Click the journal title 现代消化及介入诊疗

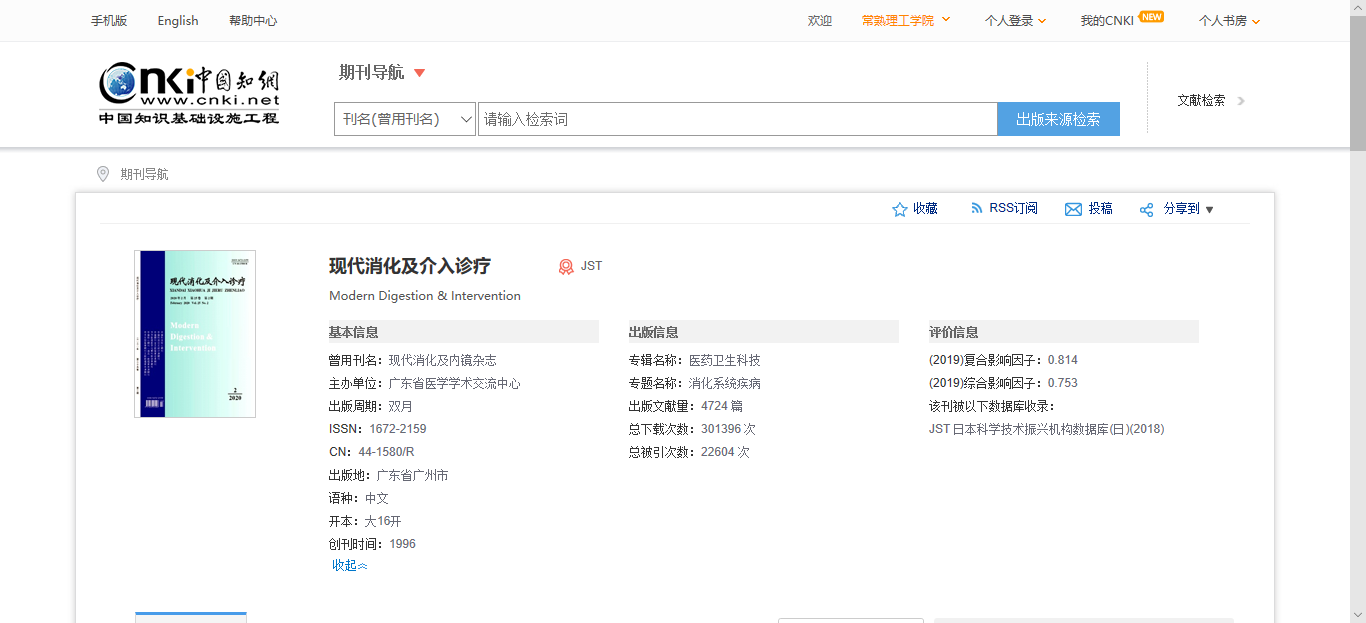tap(410, 266)
